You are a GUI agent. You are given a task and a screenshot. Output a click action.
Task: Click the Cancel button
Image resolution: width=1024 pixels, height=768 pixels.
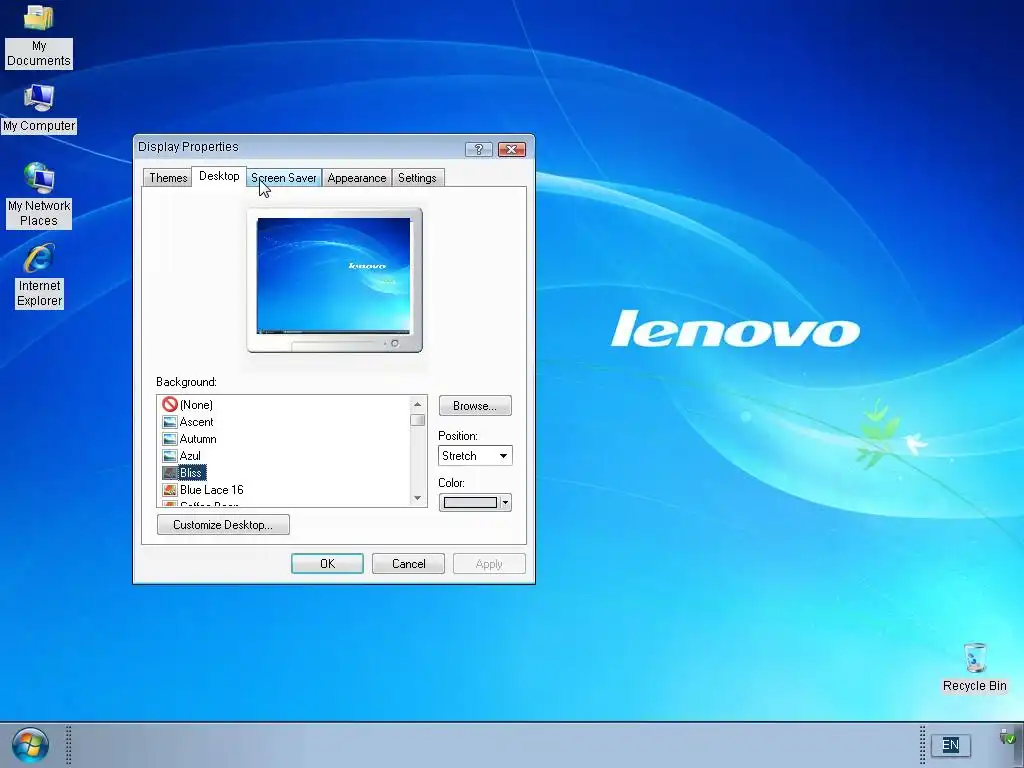408,564
